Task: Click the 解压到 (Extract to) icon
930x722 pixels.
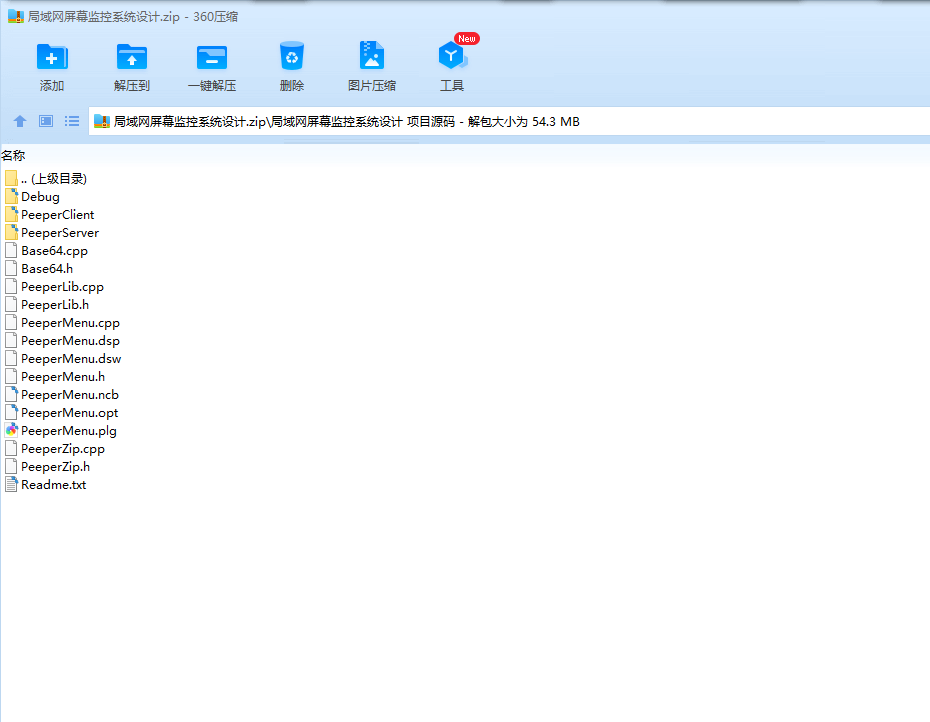Action: point(132,57)
